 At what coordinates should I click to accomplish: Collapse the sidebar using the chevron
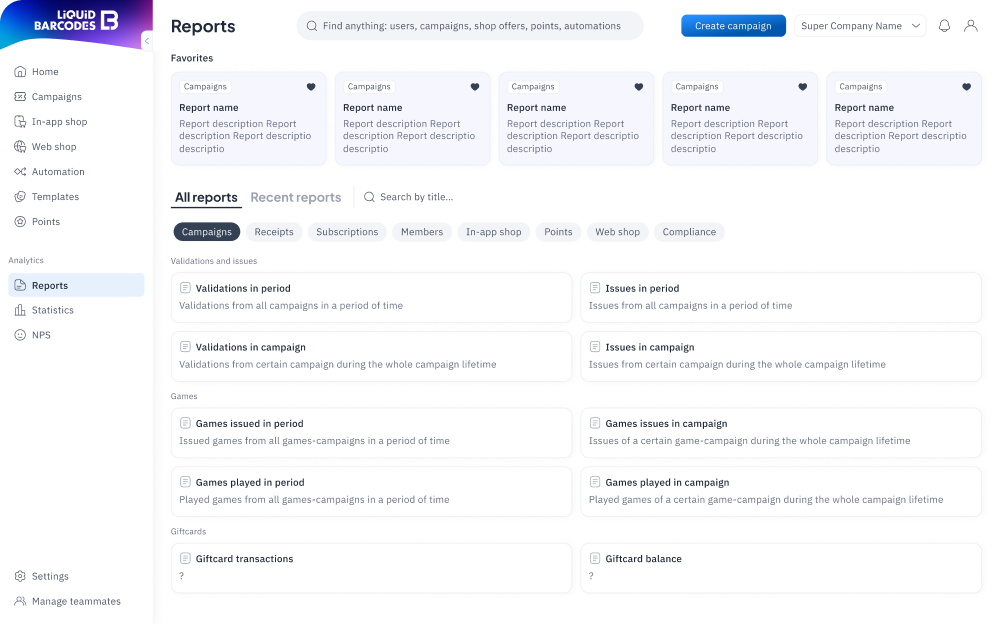click(x=146, y=41)
